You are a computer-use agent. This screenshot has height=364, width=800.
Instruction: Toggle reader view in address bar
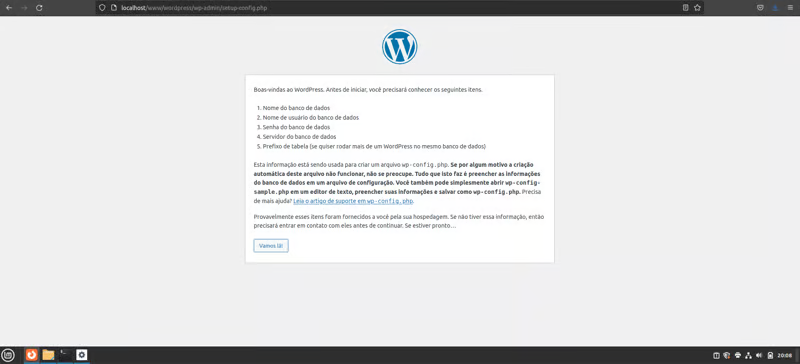point(686,8)
